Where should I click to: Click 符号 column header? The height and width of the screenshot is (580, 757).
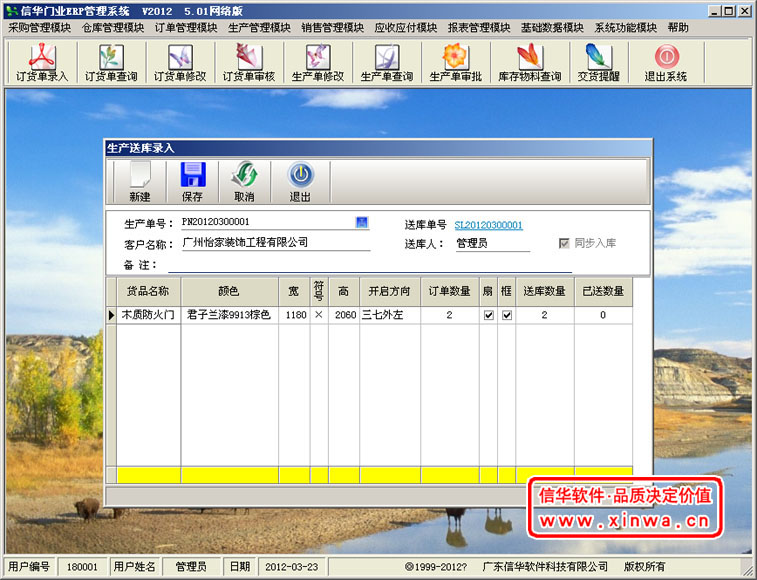(x=319, y=291)
